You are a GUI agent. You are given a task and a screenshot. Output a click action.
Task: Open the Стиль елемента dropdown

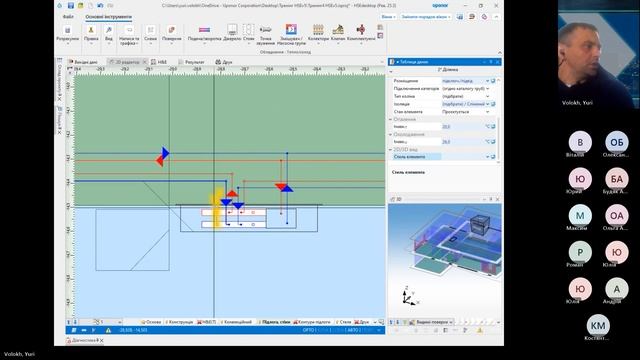click(x=487, y=157)
